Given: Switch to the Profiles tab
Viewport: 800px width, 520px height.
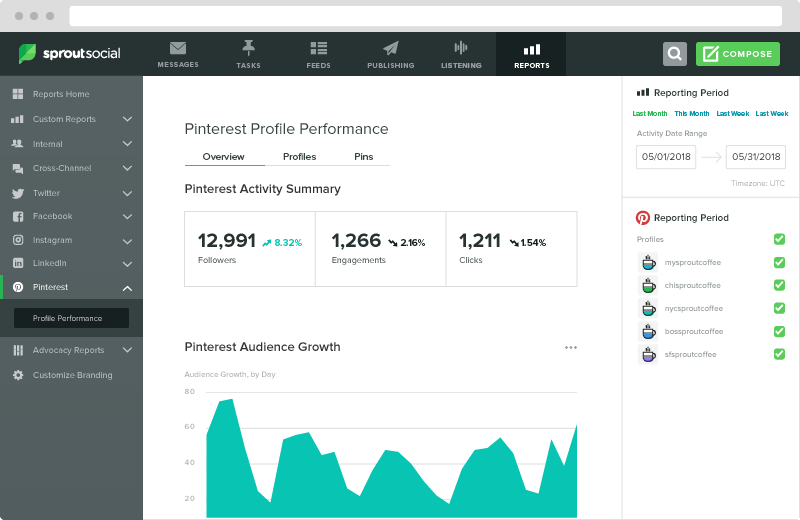Looking at the screenshot, I should [299, 157].
